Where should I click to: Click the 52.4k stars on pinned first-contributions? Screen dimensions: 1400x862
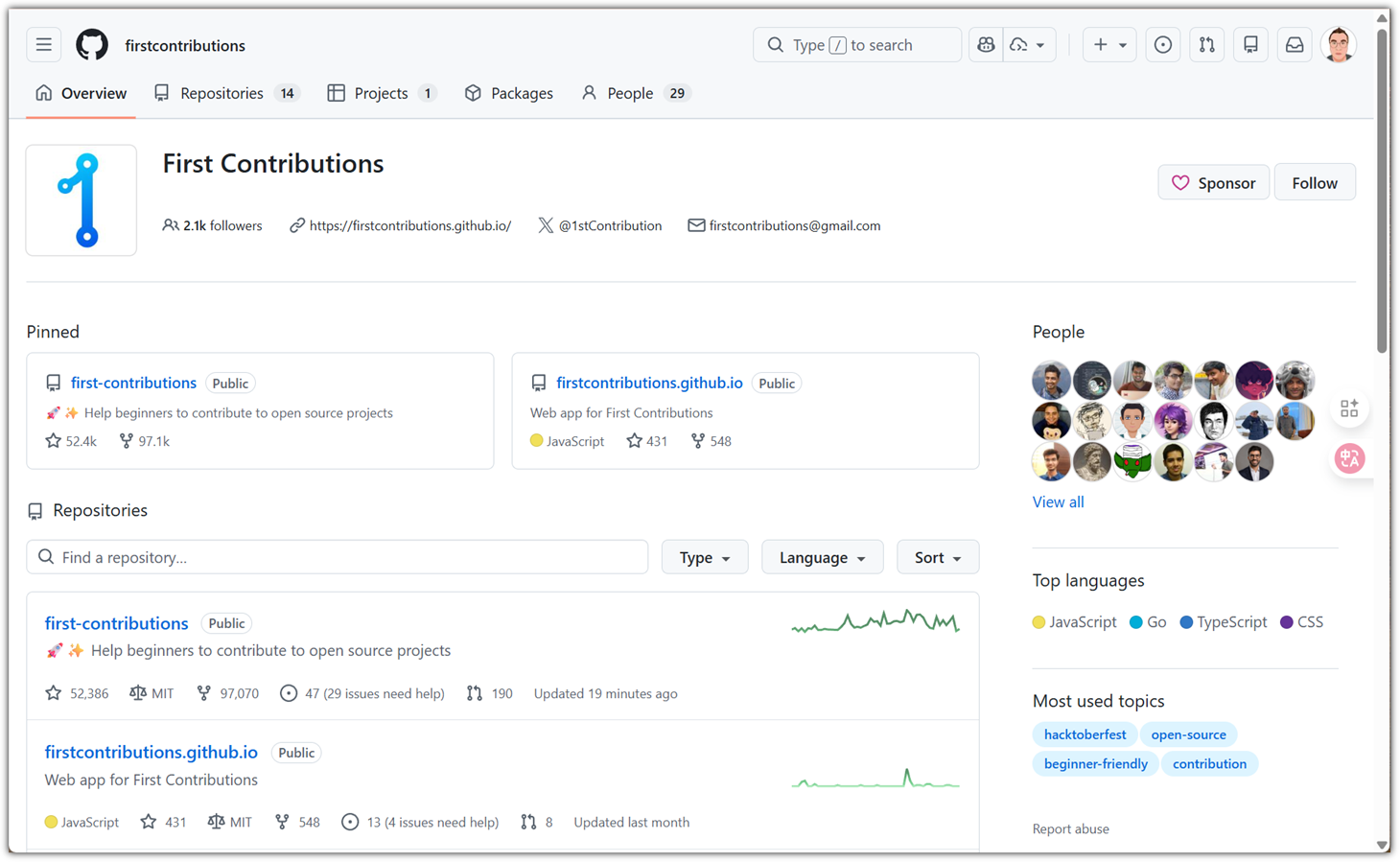[71, 441]
